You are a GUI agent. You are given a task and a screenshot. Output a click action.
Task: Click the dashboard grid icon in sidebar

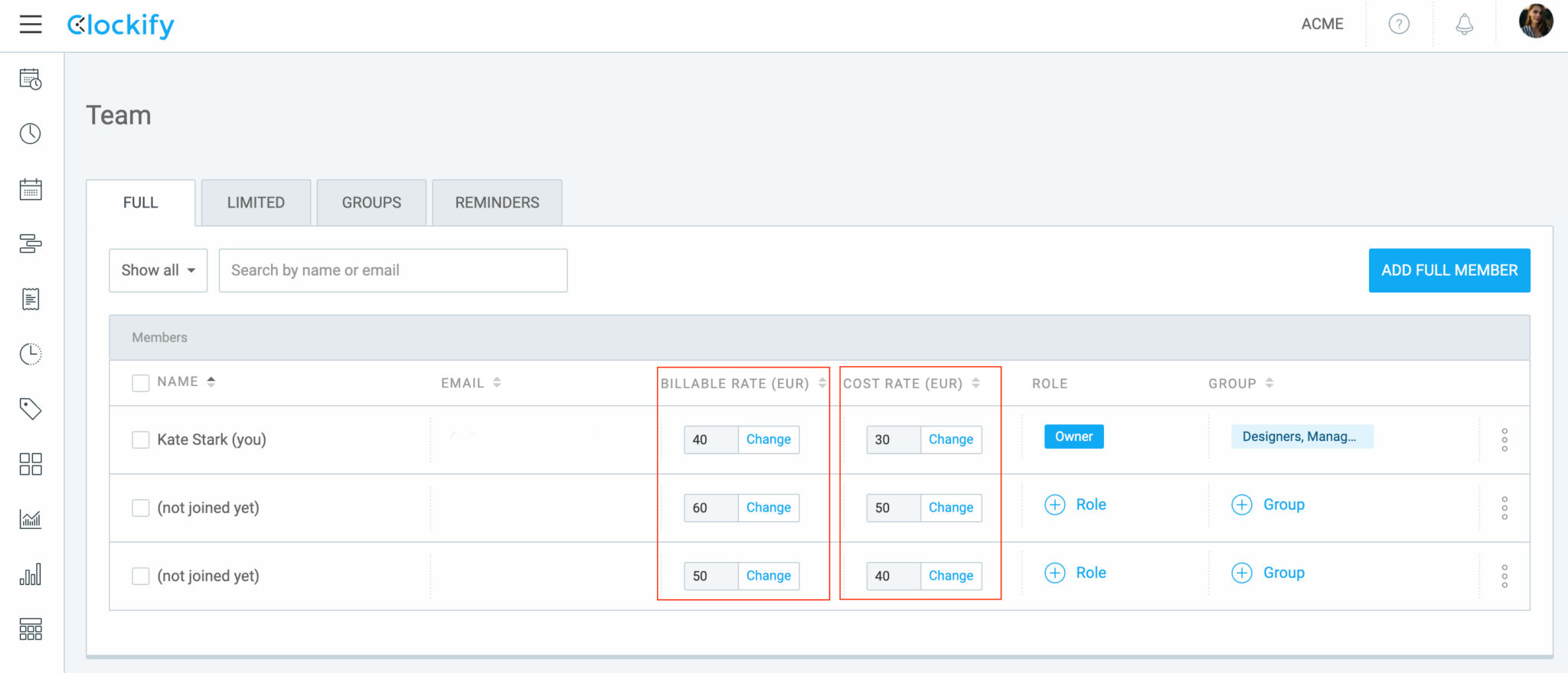(x=31, y=464)
